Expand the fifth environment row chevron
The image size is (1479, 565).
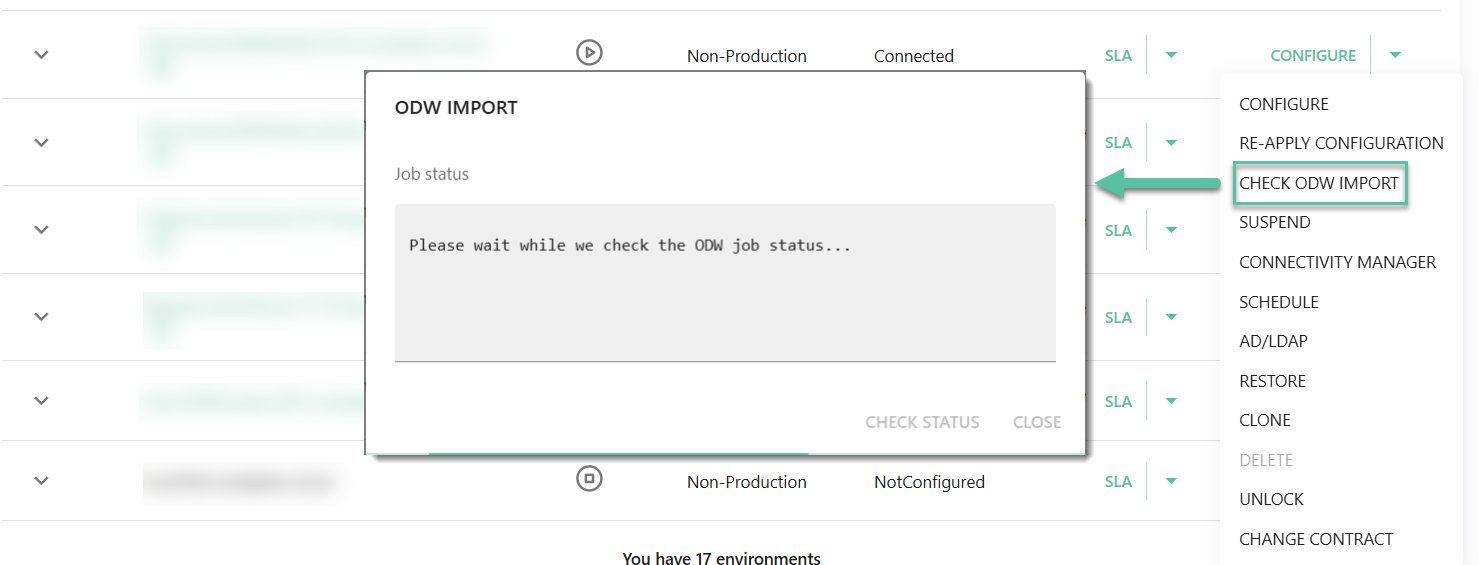(41, 400)
